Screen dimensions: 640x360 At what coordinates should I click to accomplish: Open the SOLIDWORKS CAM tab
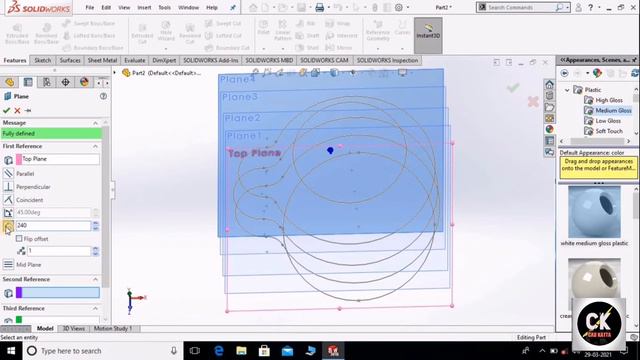pyautogui.click(x=324, y=60)
